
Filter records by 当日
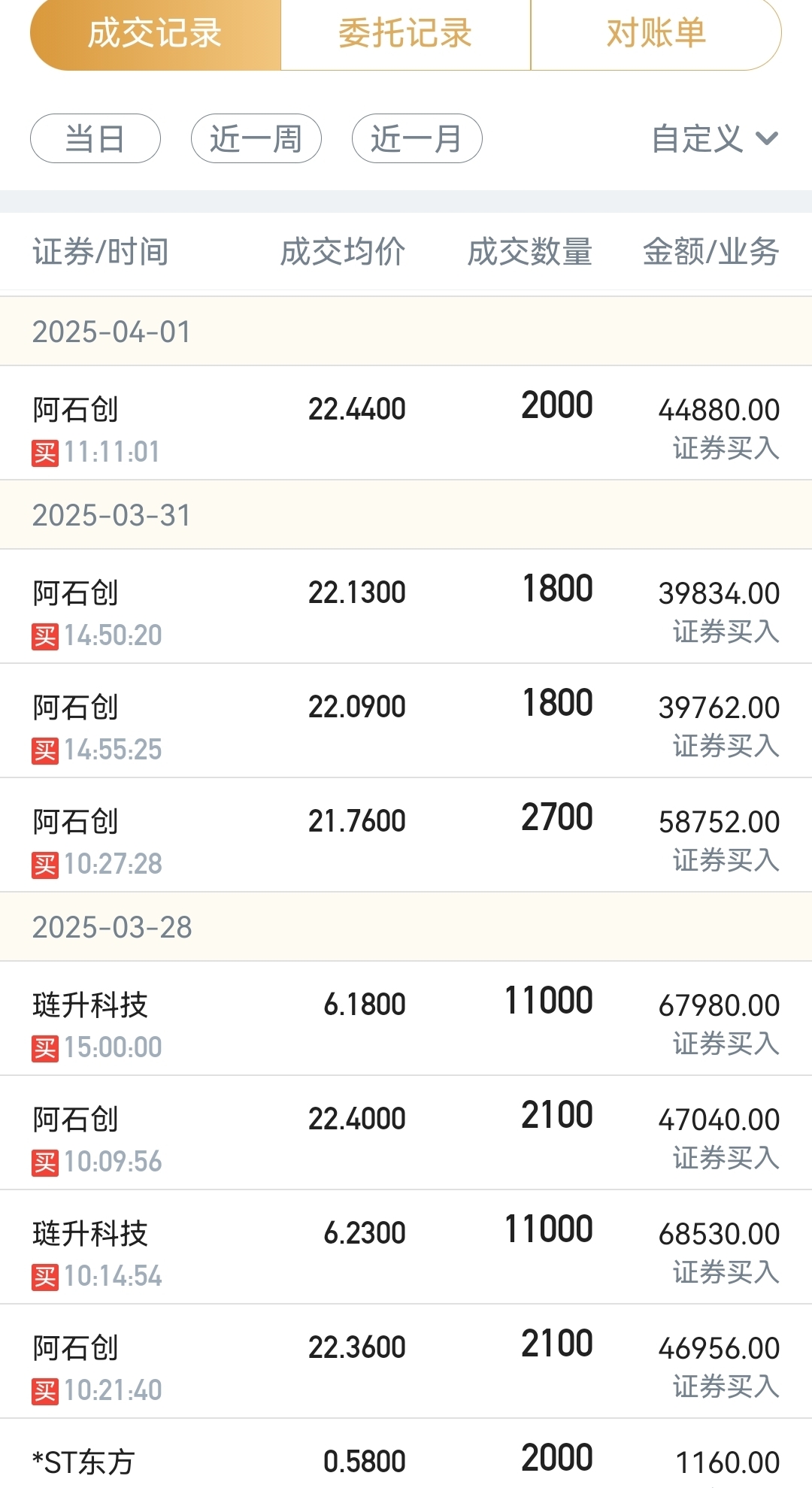click(95, 138)
